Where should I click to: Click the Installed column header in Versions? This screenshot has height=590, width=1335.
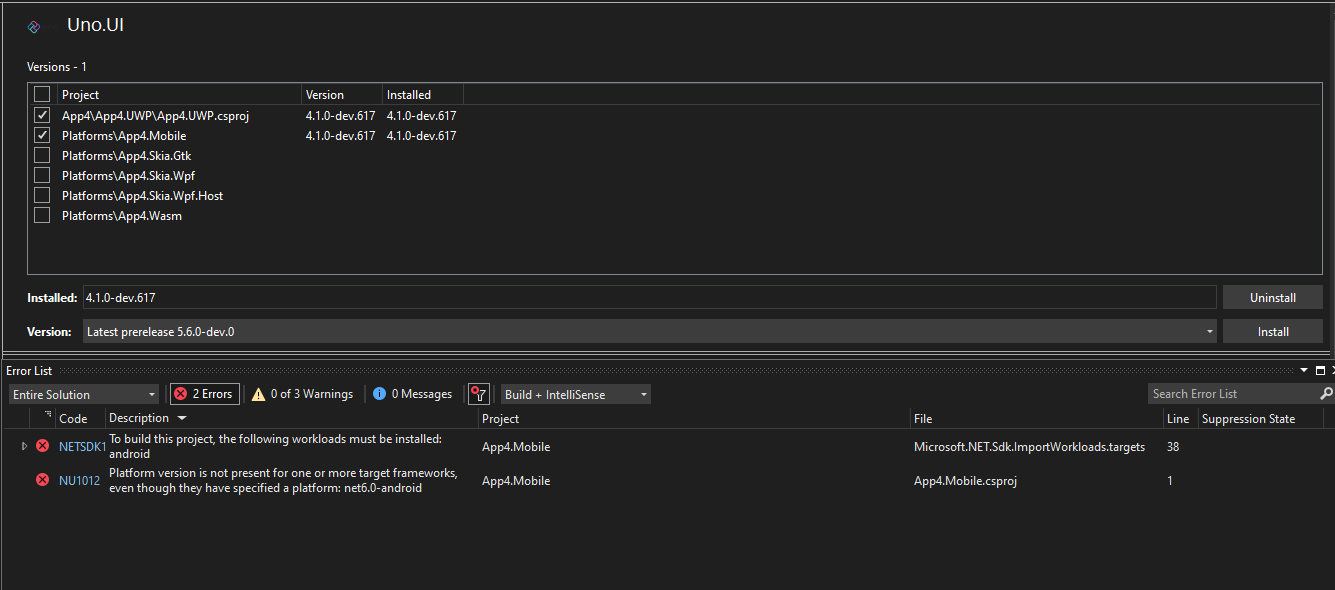409,95
